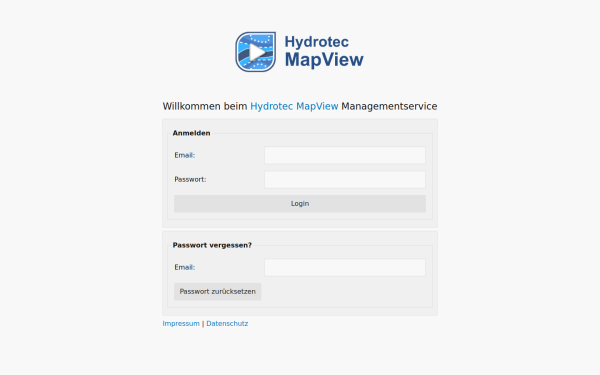Focus the Email field under Anmelden
This screenshot has height=375, width=600.
tap(345, 155)
